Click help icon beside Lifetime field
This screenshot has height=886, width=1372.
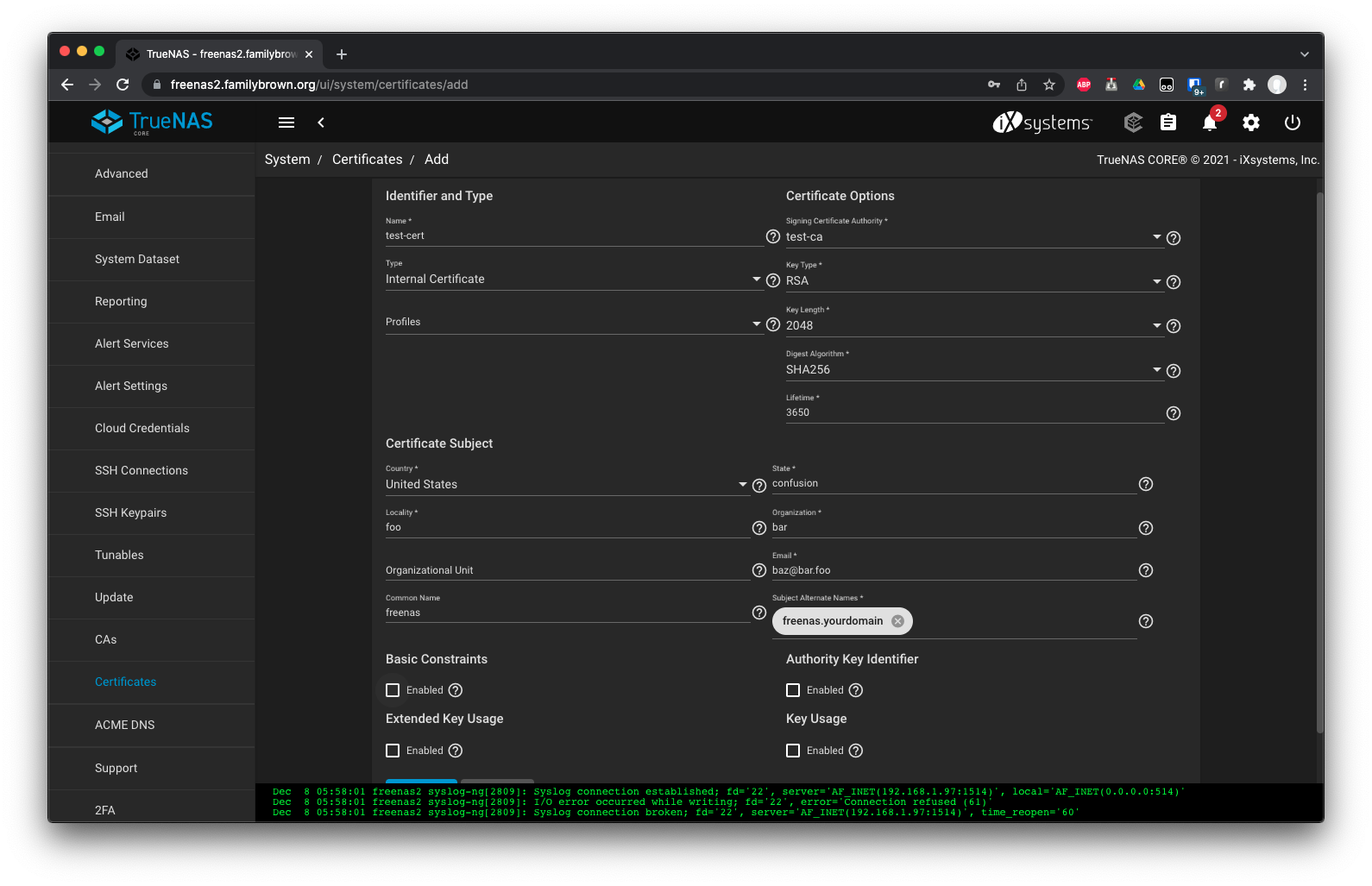pos(1174,413)
